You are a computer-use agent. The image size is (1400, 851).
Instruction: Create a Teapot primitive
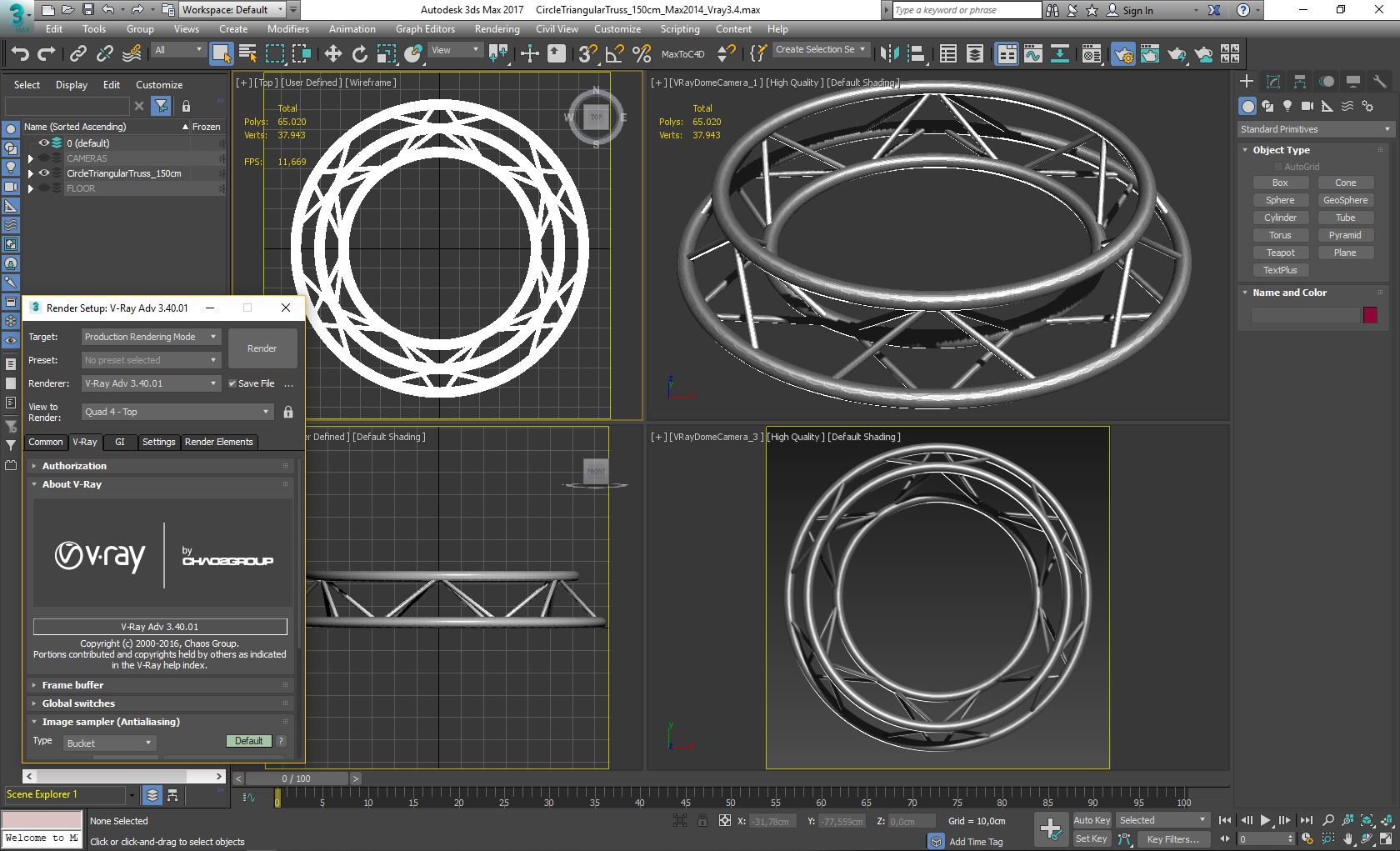1280,253
